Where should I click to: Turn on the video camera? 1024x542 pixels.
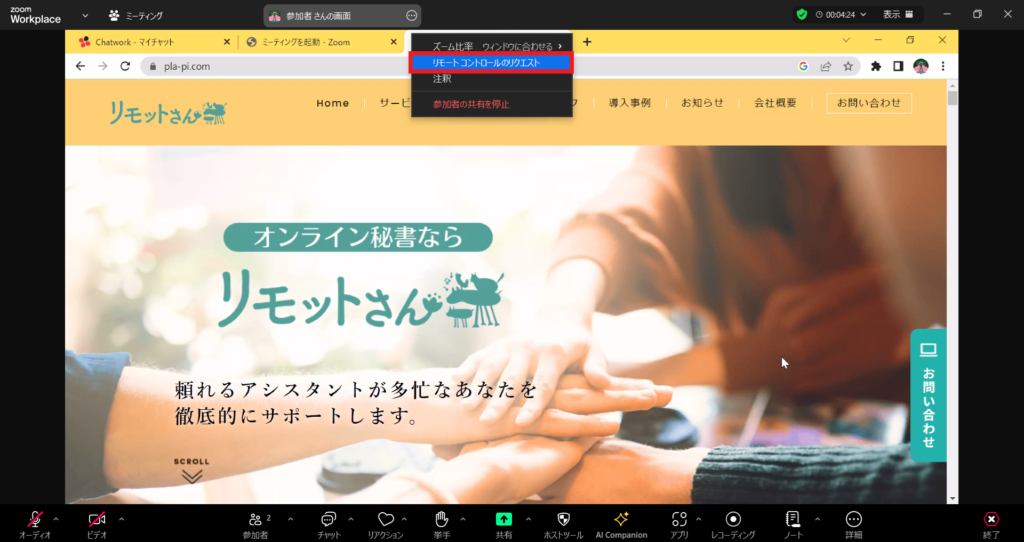click(x=97, y=519)
